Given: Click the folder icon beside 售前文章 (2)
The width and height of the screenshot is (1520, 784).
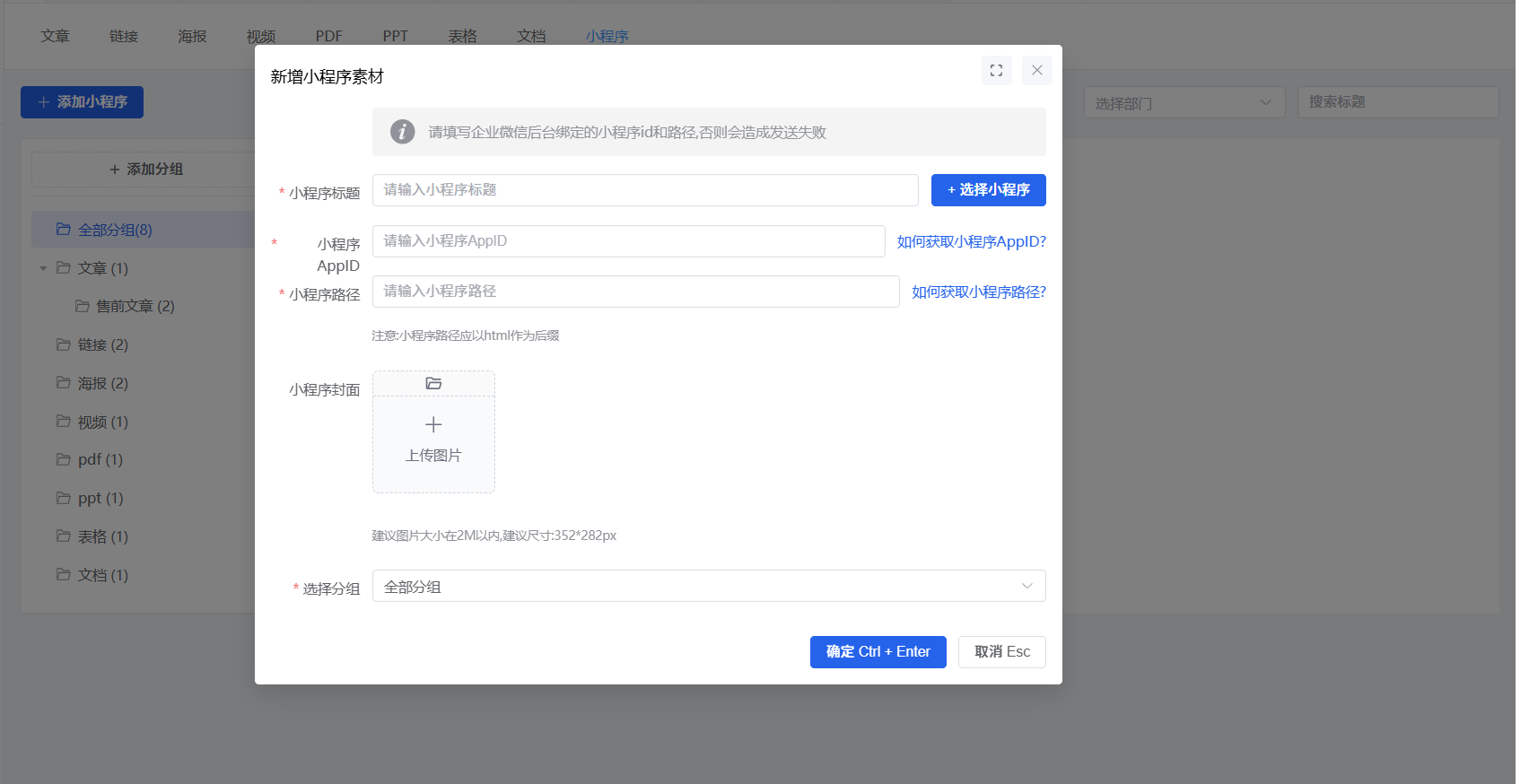Looking at the screenshot, I should (x=83, y=306).
